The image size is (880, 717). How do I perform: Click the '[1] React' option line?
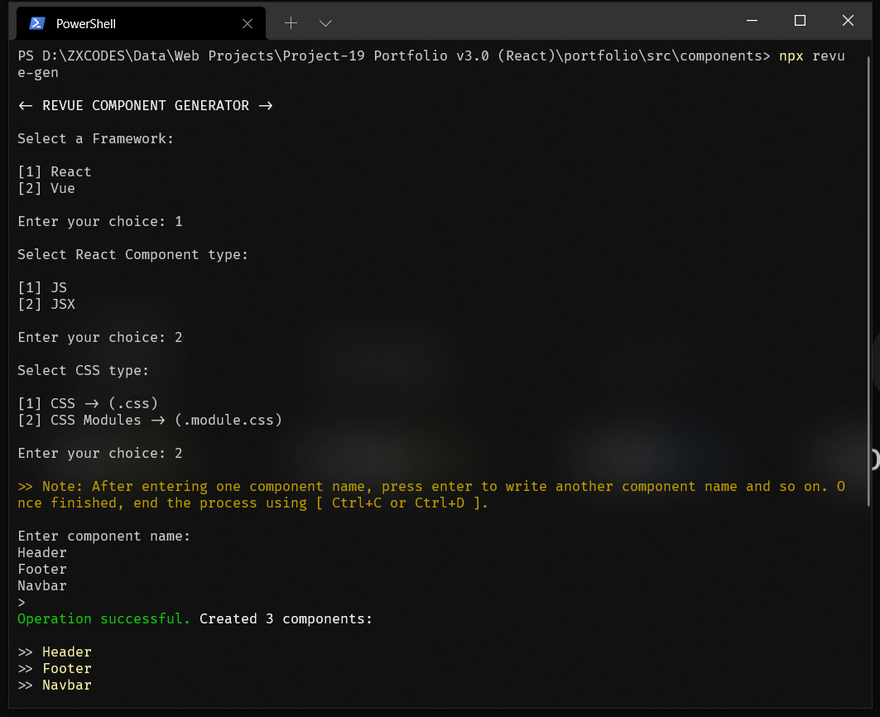pyautogui.click(x=54, y=172)
